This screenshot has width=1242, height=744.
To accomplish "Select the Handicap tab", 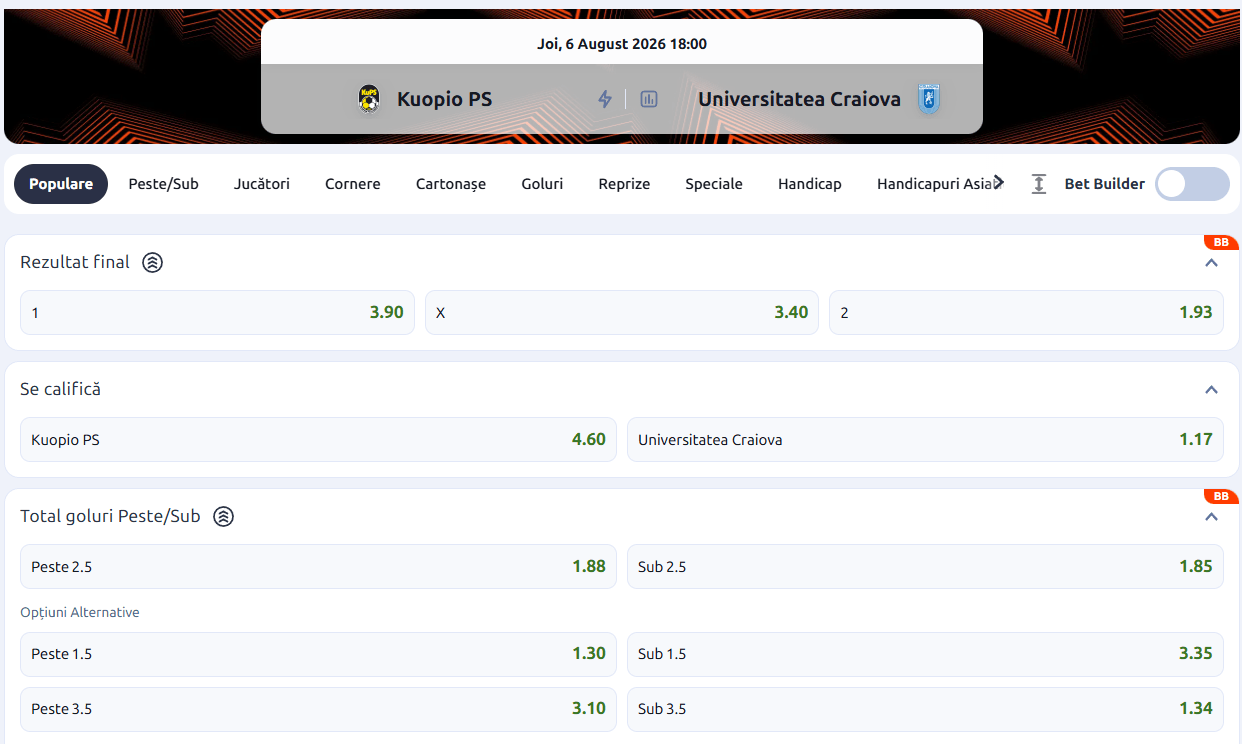I will click(810, 184).
